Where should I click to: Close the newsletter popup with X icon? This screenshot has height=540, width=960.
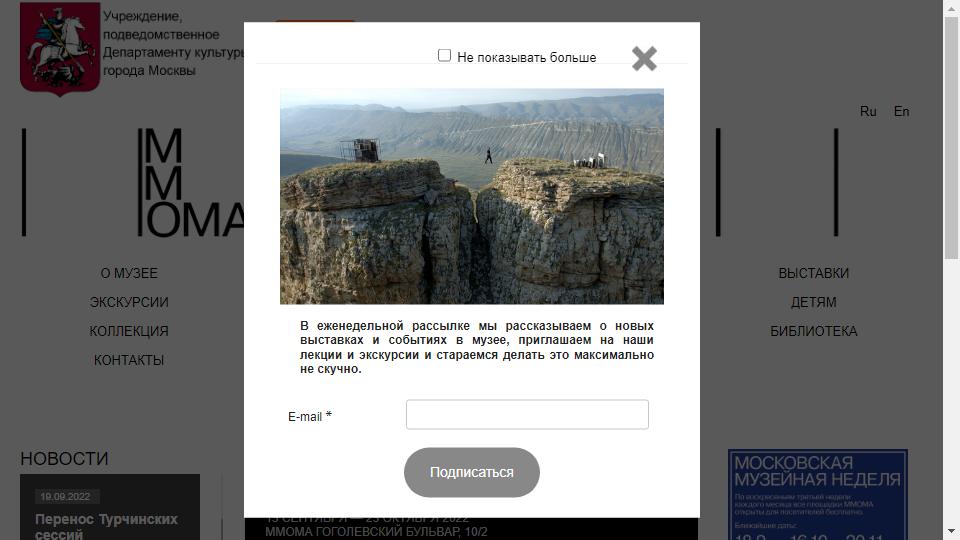(x=644, y=59)
